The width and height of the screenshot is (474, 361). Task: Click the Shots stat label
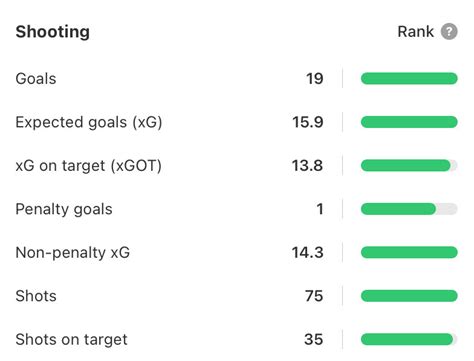tap(36, 296)
